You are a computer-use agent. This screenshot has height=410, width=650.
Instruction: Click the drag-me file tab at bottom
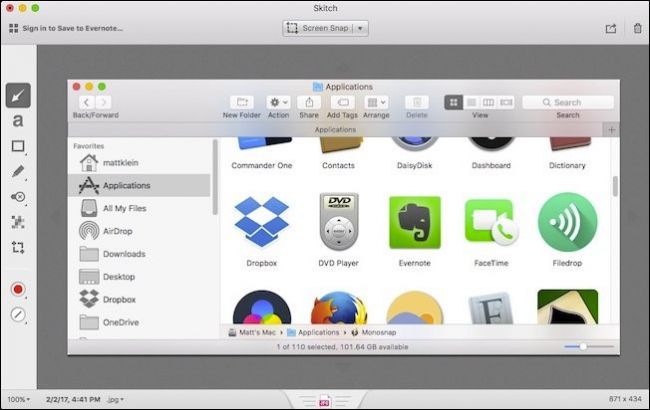[x=324, y=402]
